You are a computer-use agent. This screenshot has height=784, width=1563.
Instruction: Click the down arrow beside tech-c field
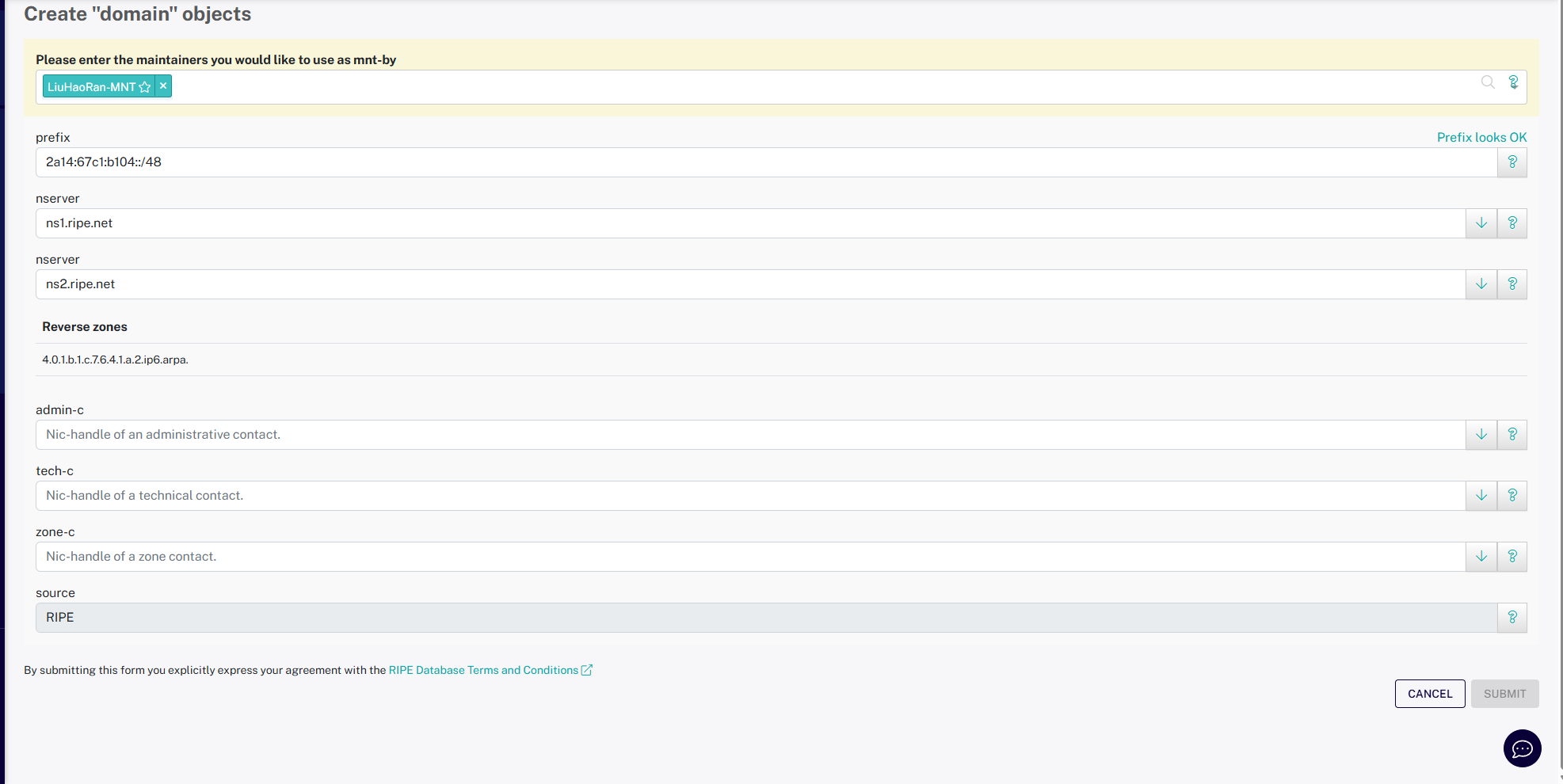point(1481,496)
